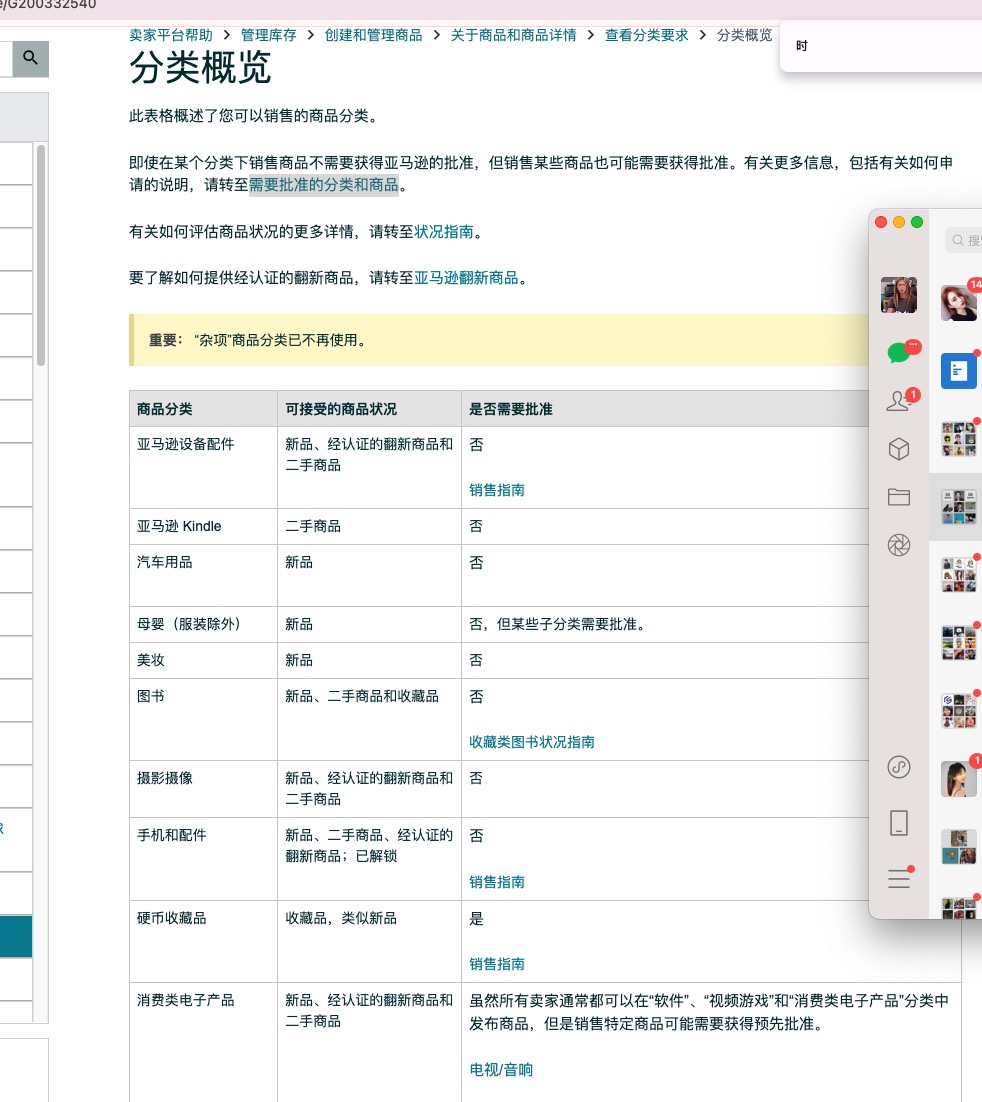Click the 分类概览 page heading
The image size is (982, 1102).
pos(200,68)
